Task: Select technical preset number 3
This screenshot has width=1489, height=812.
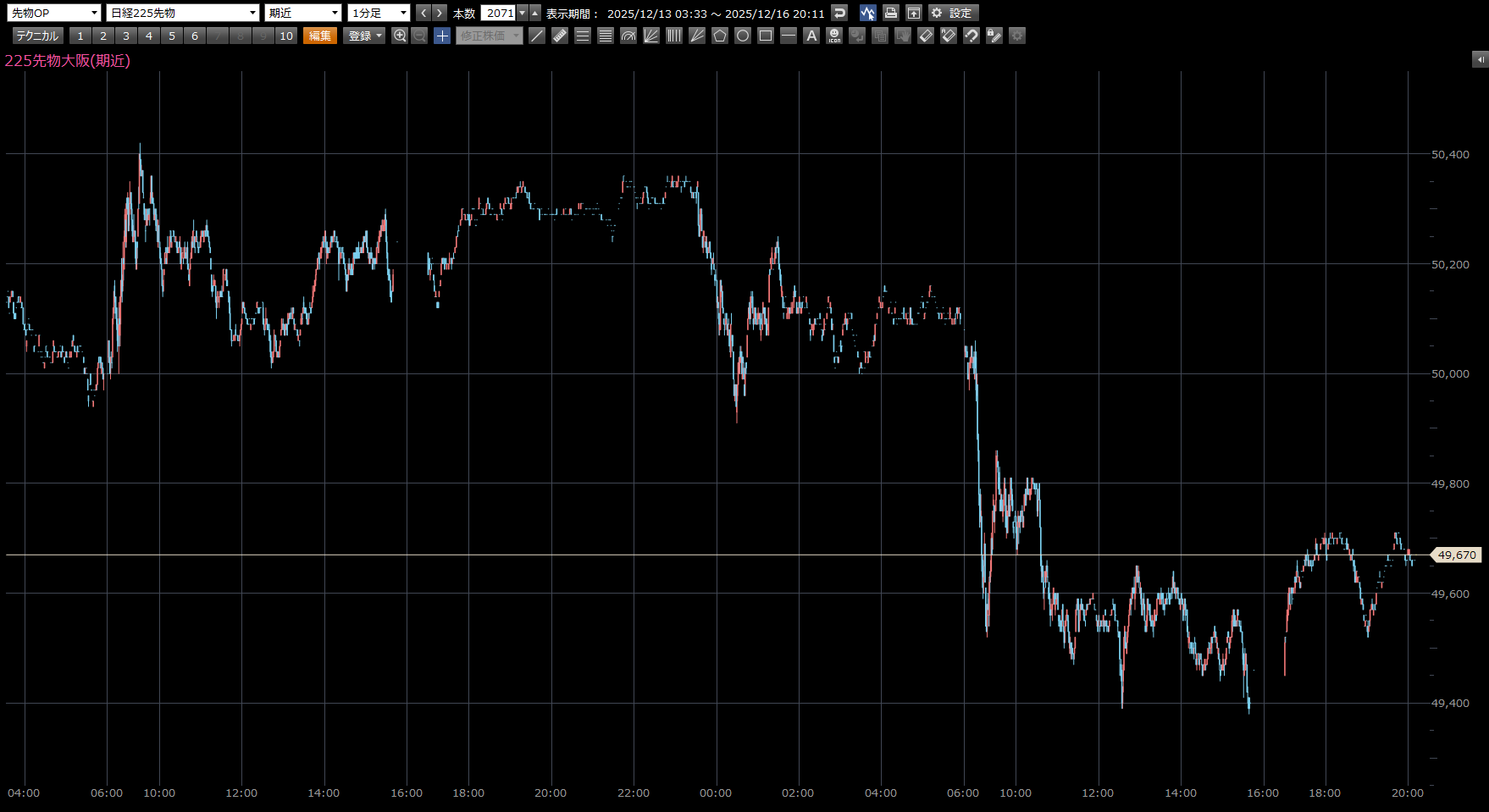Action: click(x=126, y=36)
